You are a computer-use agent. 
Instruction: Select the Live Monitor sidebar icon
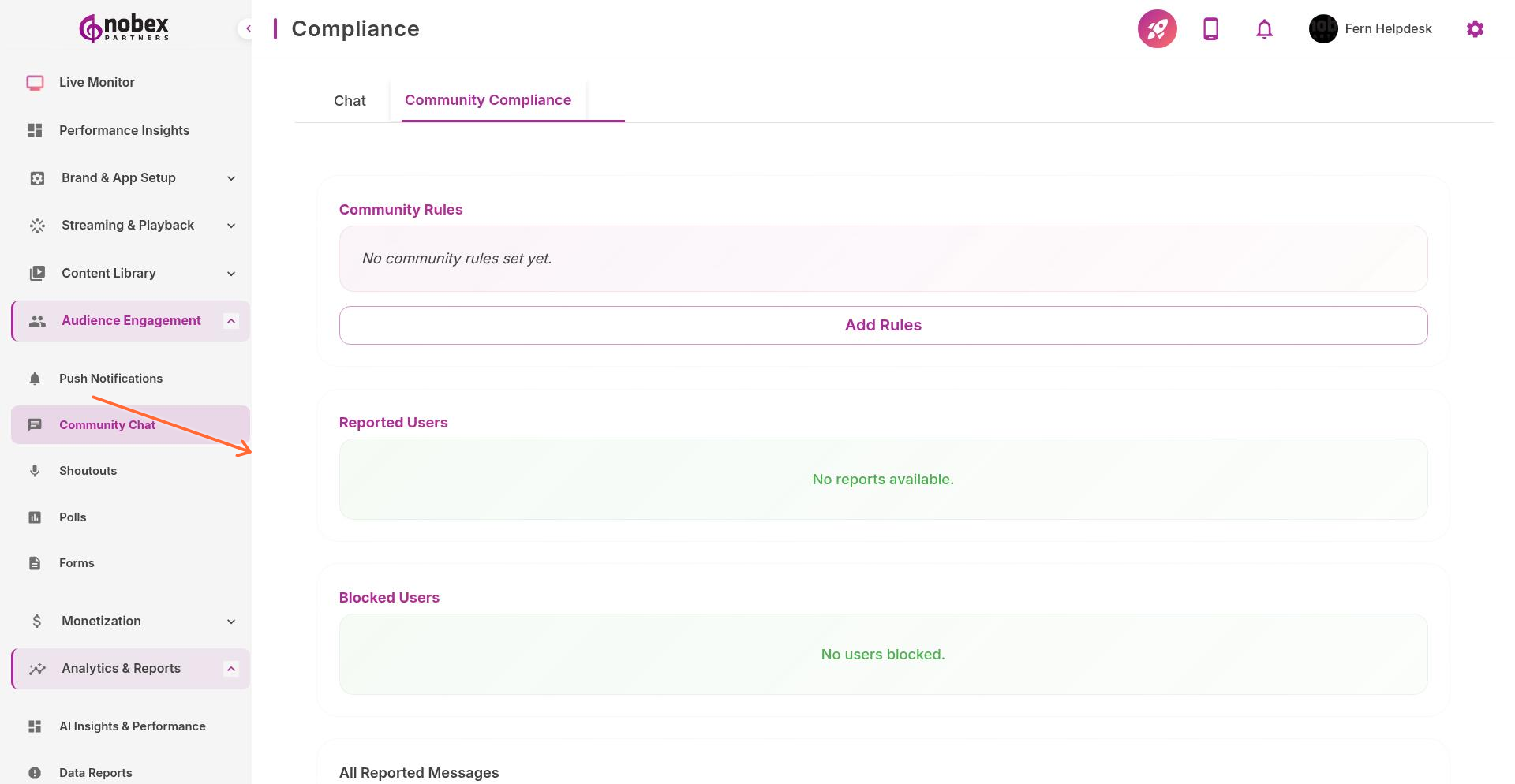35,82
